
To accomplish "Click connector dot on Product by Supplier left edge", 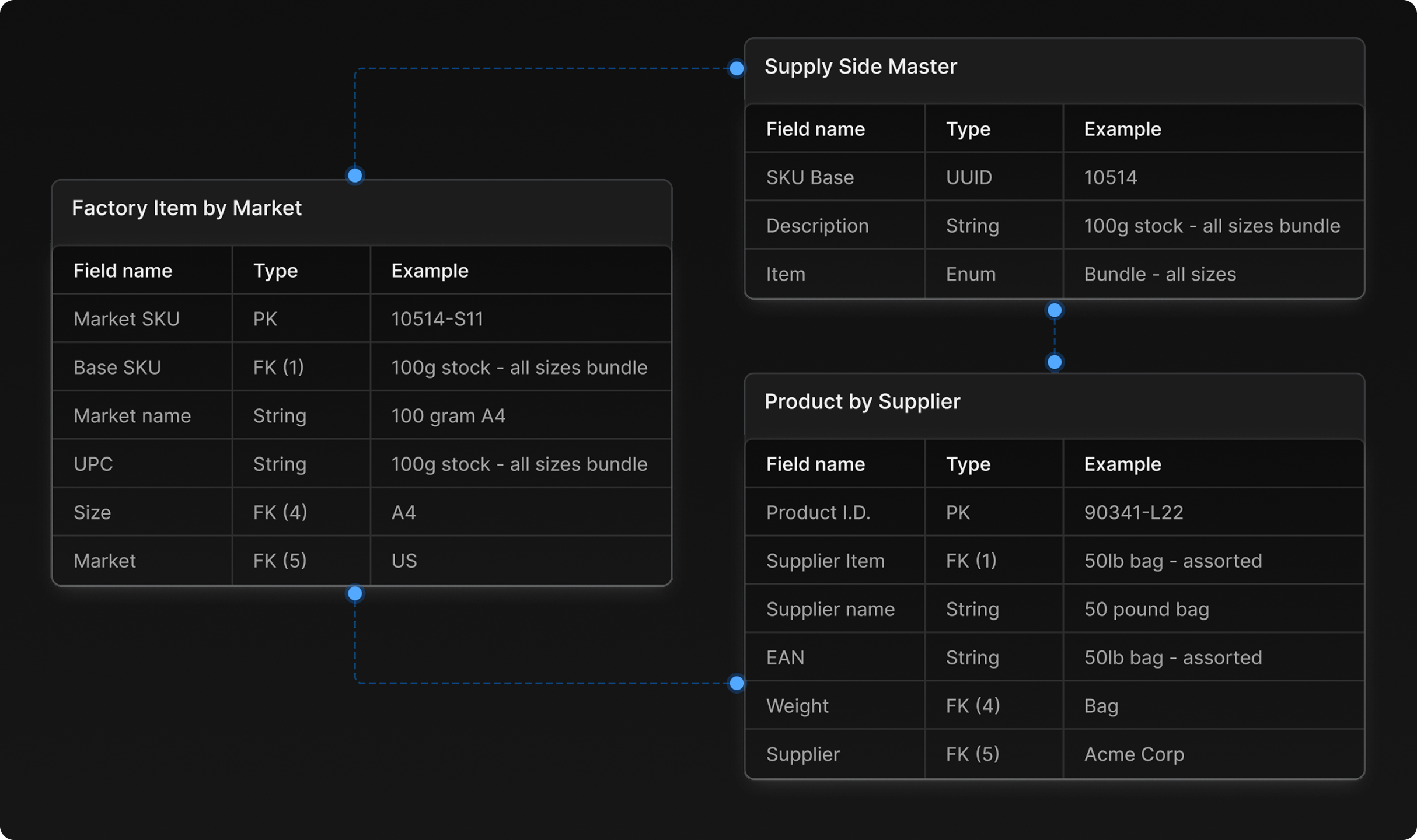I will pyautogui.click(x=737, y=683).
